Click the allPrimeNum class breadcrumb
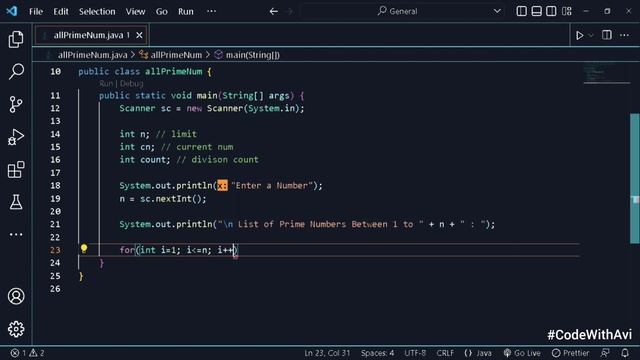Screen dimensions: 640x360 tap(176, 55)
